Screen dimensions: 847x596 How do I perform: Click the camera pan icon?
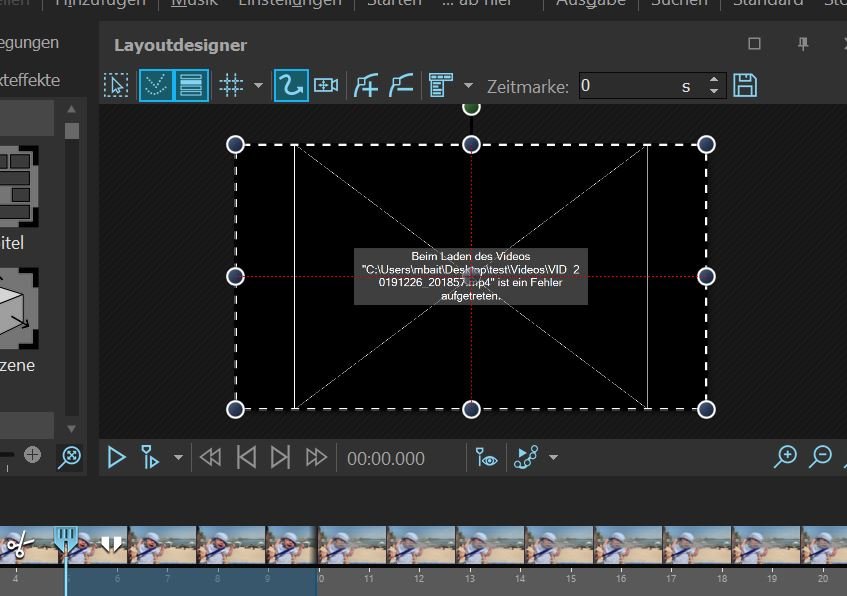click(x=326, y=86)
